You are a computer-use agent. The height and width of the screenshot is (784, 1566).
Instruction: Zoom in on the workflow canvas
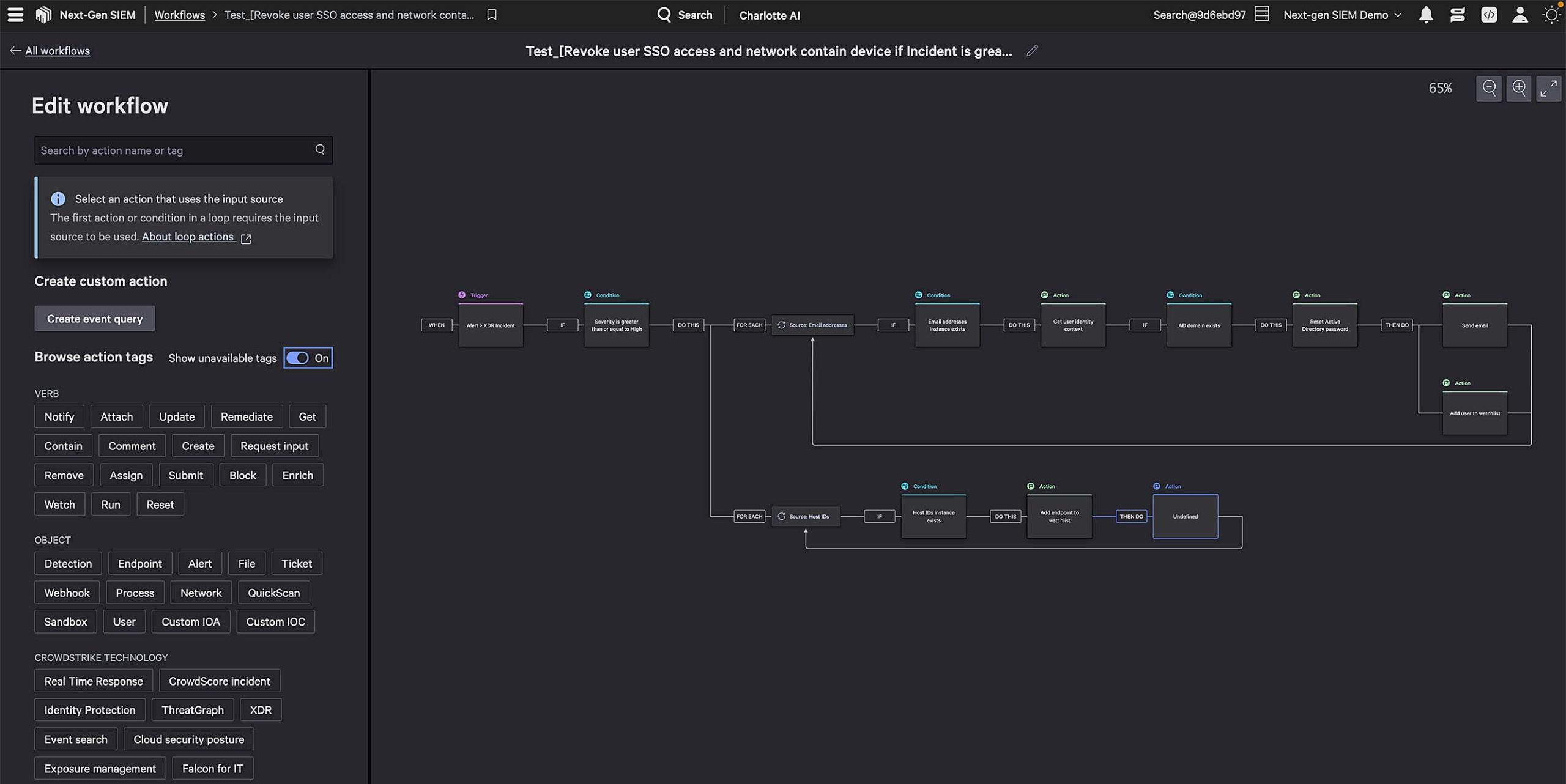1519,89
